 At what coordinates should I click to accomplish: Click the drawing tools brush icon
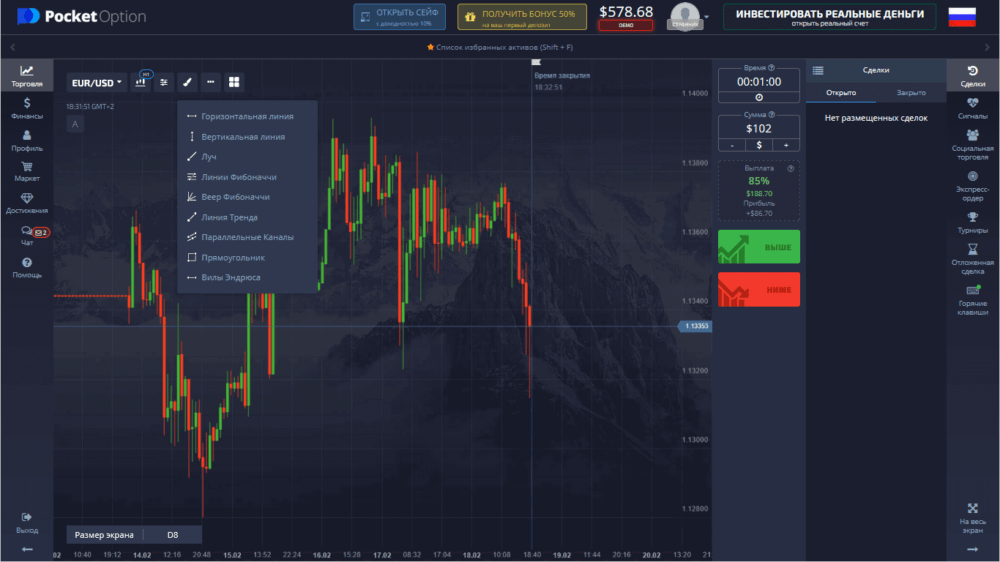[x=187, y=82]
